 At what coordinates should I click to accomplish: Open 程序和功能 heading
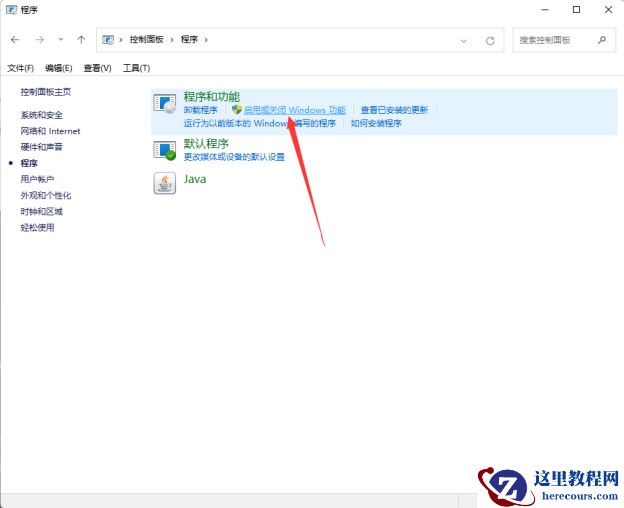(212, 97)
